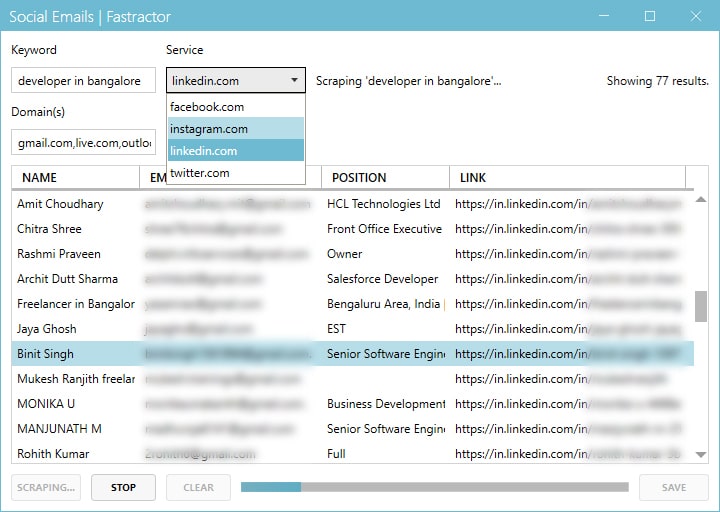Choose linkedin.com in the dropdown list
The width and height of the screenshot is (720, 512).
(236, 151)
